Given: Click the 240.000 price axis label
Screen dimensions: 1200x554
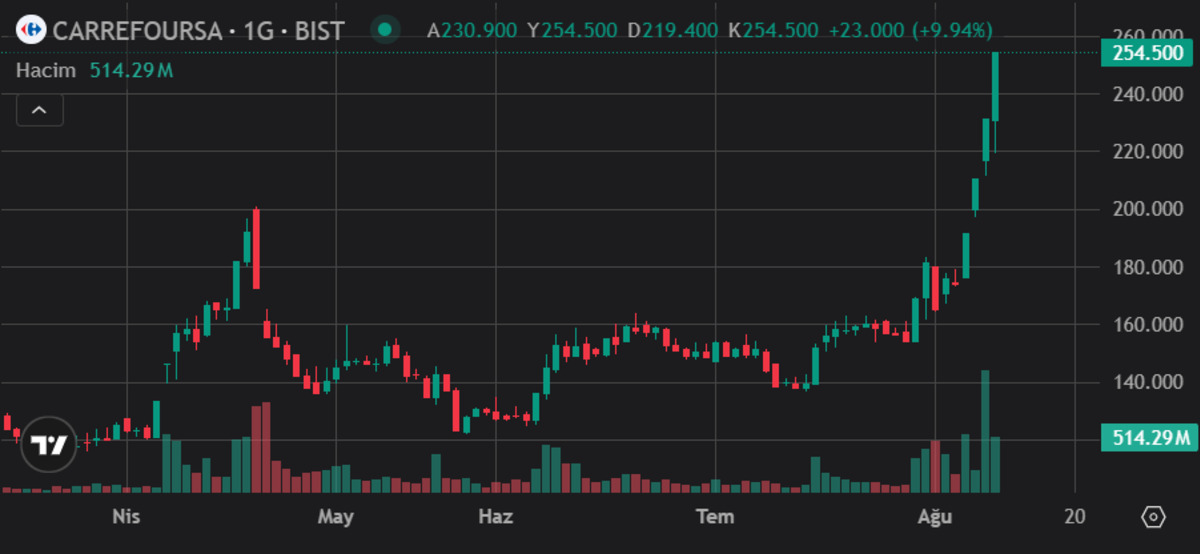Looking at the screenshot, I should pyautogui.click(x=1147, y=94).
